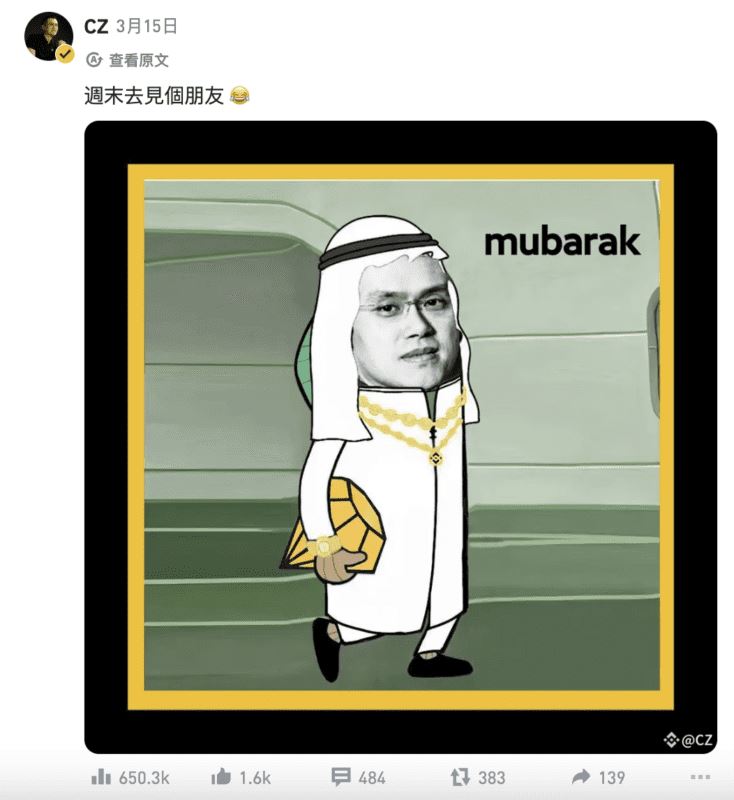This screenshot has height=800, width=734.
Task: Open the mubarak meme image
Action: pos(400,437)
